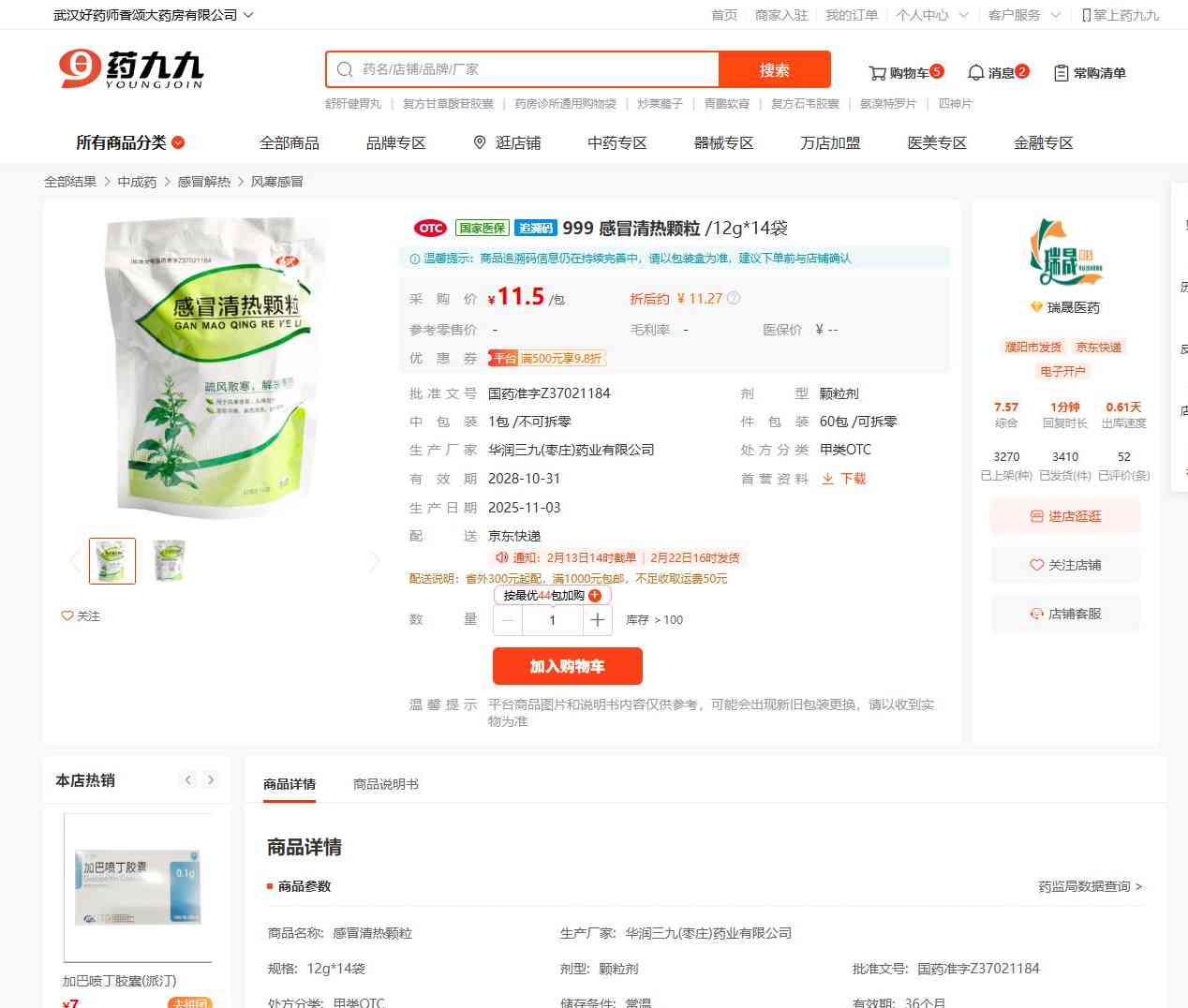This screenshot has width=1188, height=1008.
Task: Expand the company account dropdown at top
Action: [248, 15]
